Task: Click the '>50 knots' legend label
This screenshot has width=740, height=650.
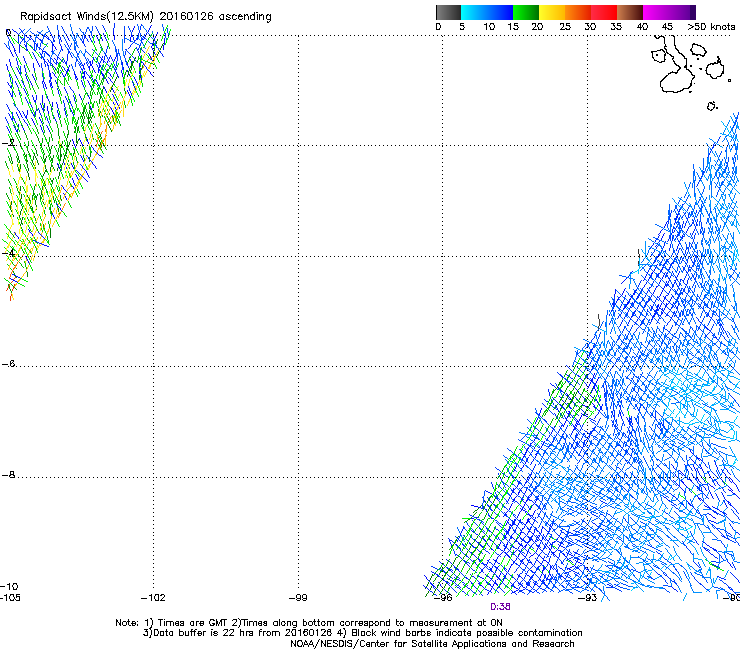Action: click(711, 27)
